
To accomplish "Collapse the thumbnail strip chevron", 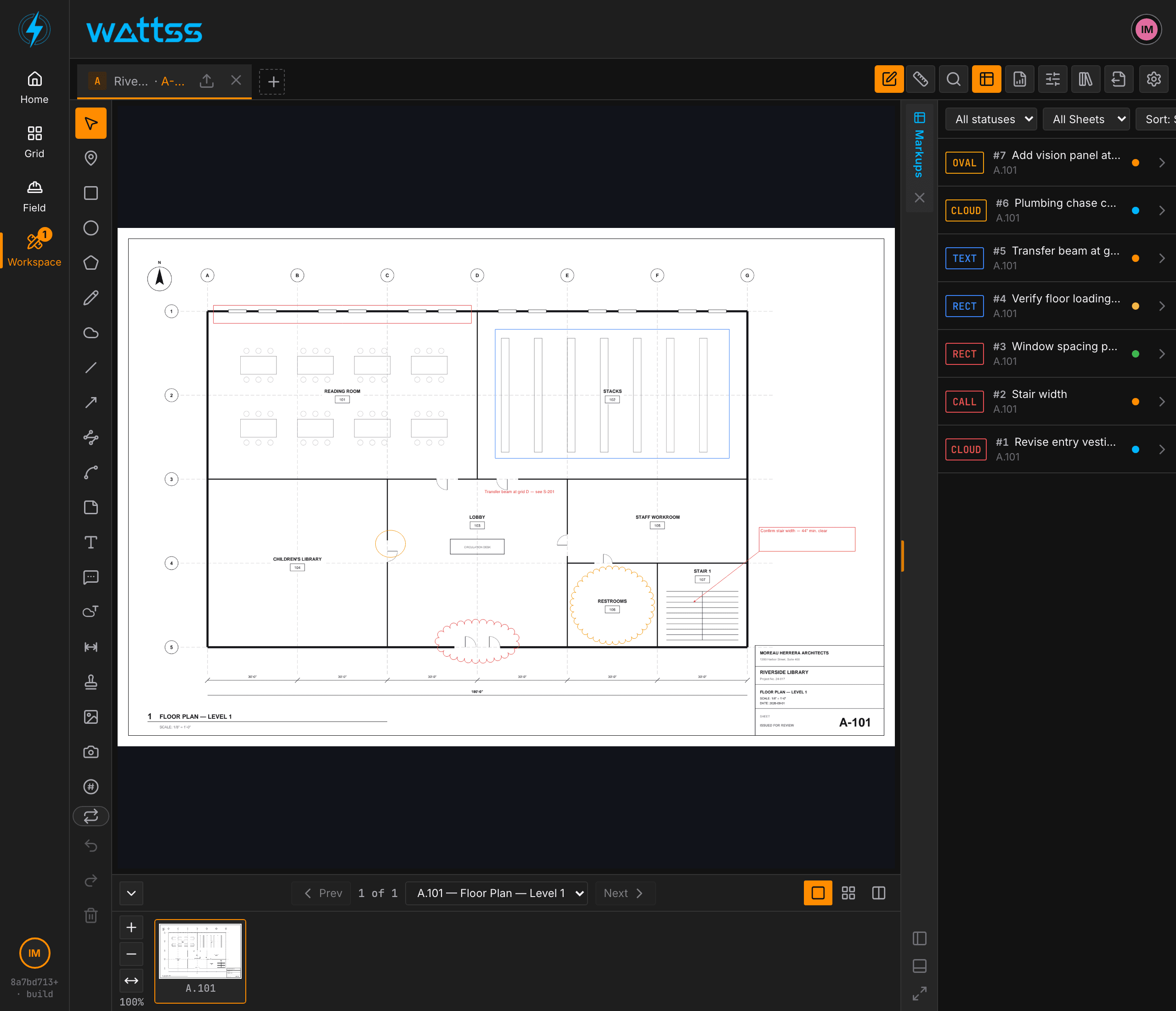I will pyautogui.click(x=131, y=893).
